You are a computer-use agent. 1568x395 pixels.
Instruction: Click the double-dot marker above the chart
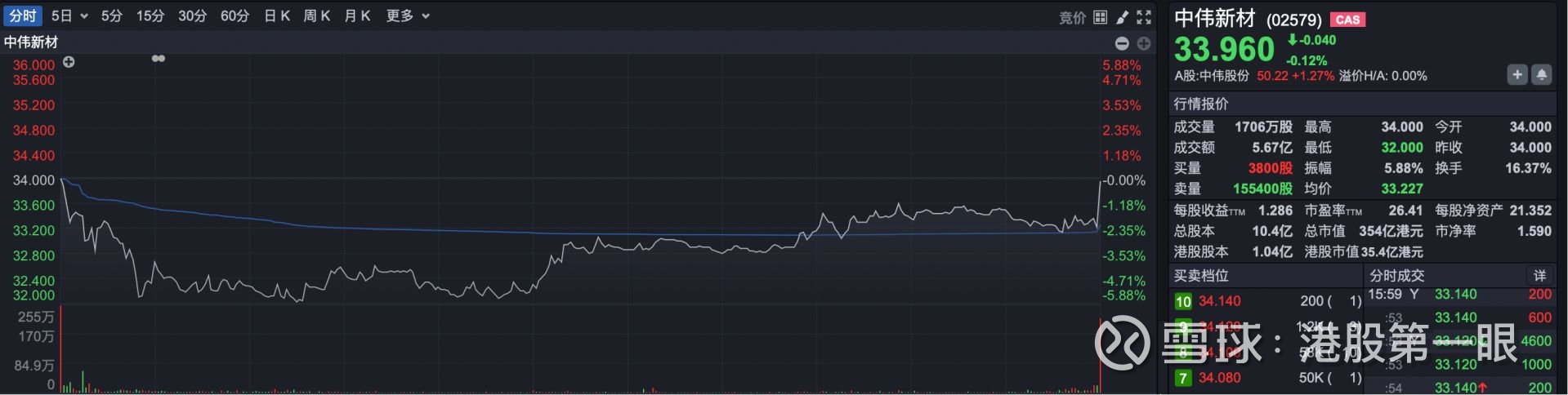pyautogui.click(x=159, y=59)
